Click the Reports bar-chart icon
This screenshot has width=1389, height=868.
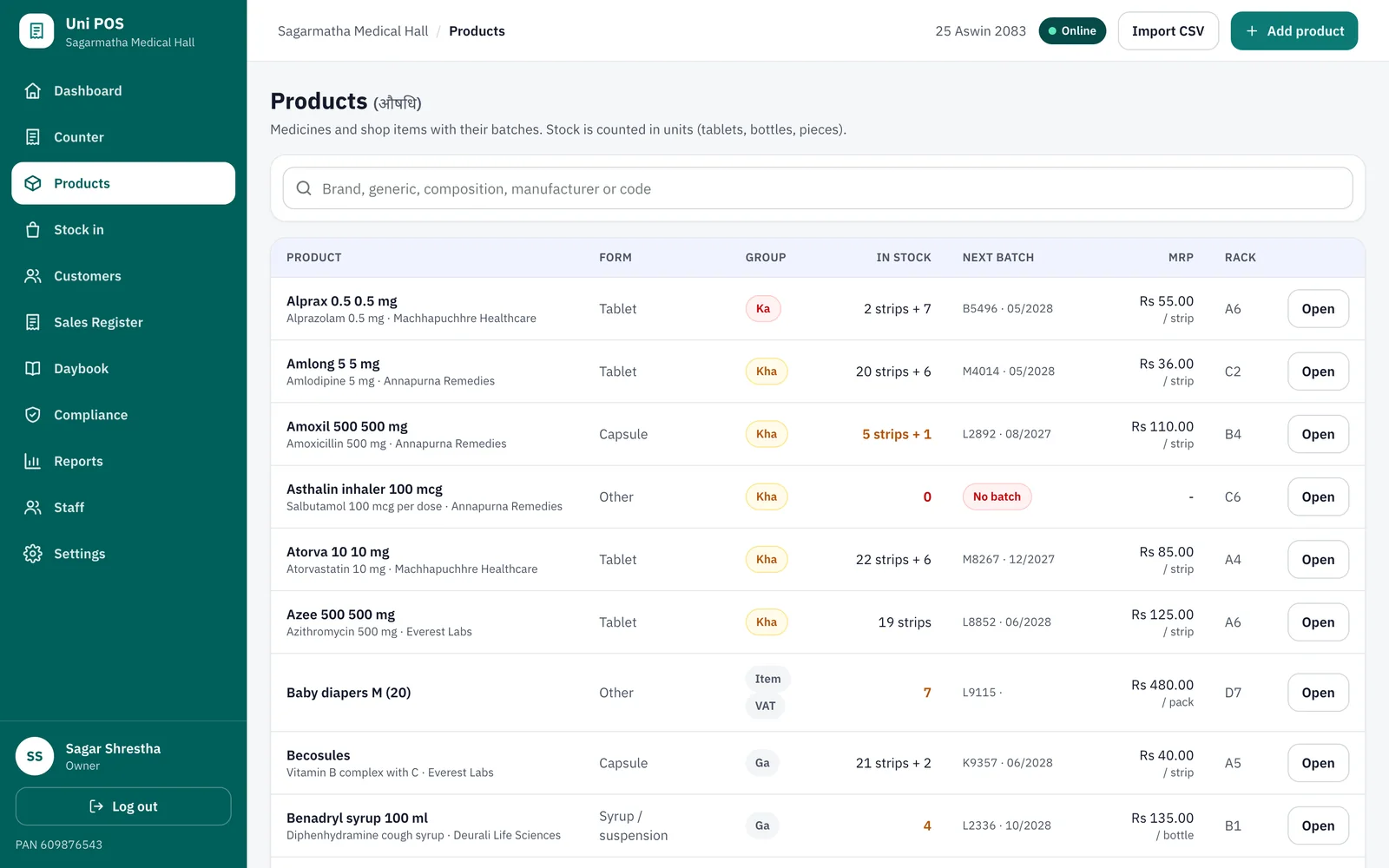[x=33, y=461]
